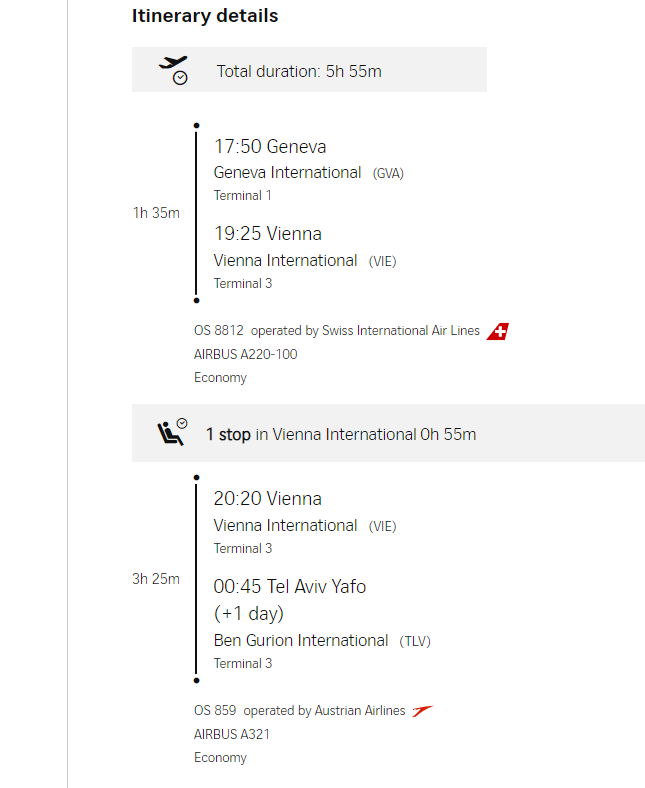Viewport: 645px width, 788px height.
Task: Click the flight duration clock icon
Action: tap(174, 70)
